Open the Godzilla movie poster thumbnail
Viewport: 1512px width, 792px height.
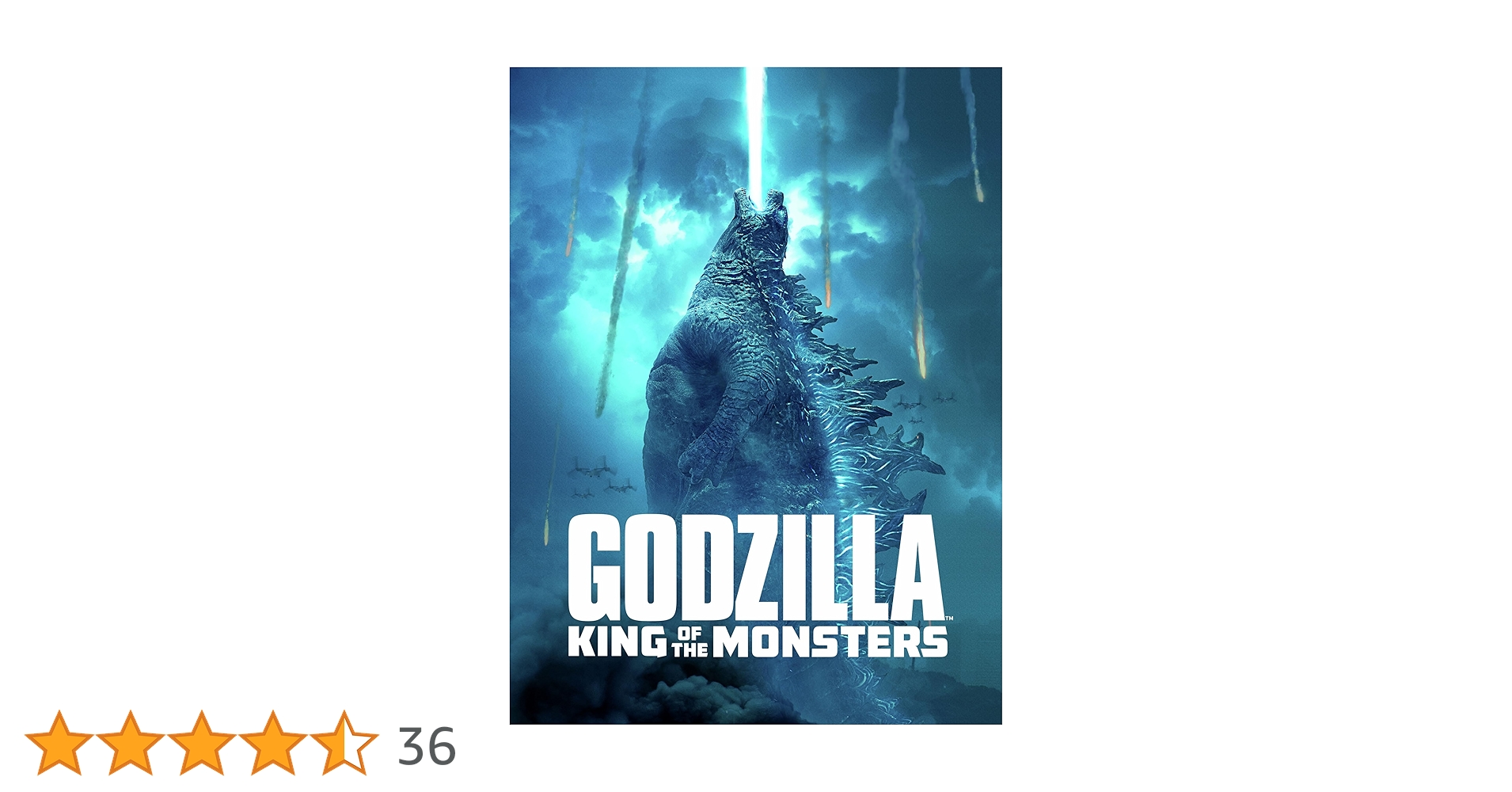(x=755, y=395)
